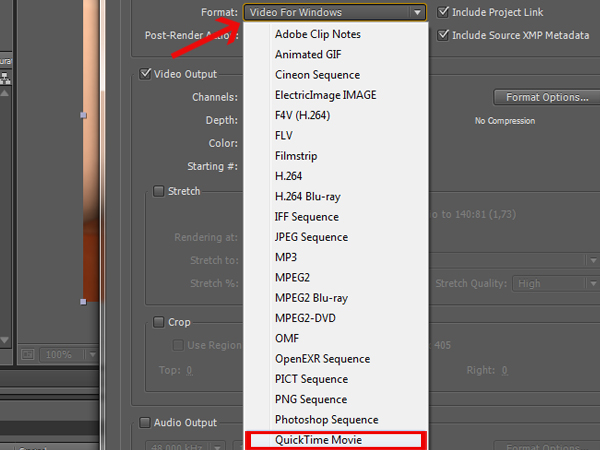Click the Format Options button under Video Output

tap(544, 97)
